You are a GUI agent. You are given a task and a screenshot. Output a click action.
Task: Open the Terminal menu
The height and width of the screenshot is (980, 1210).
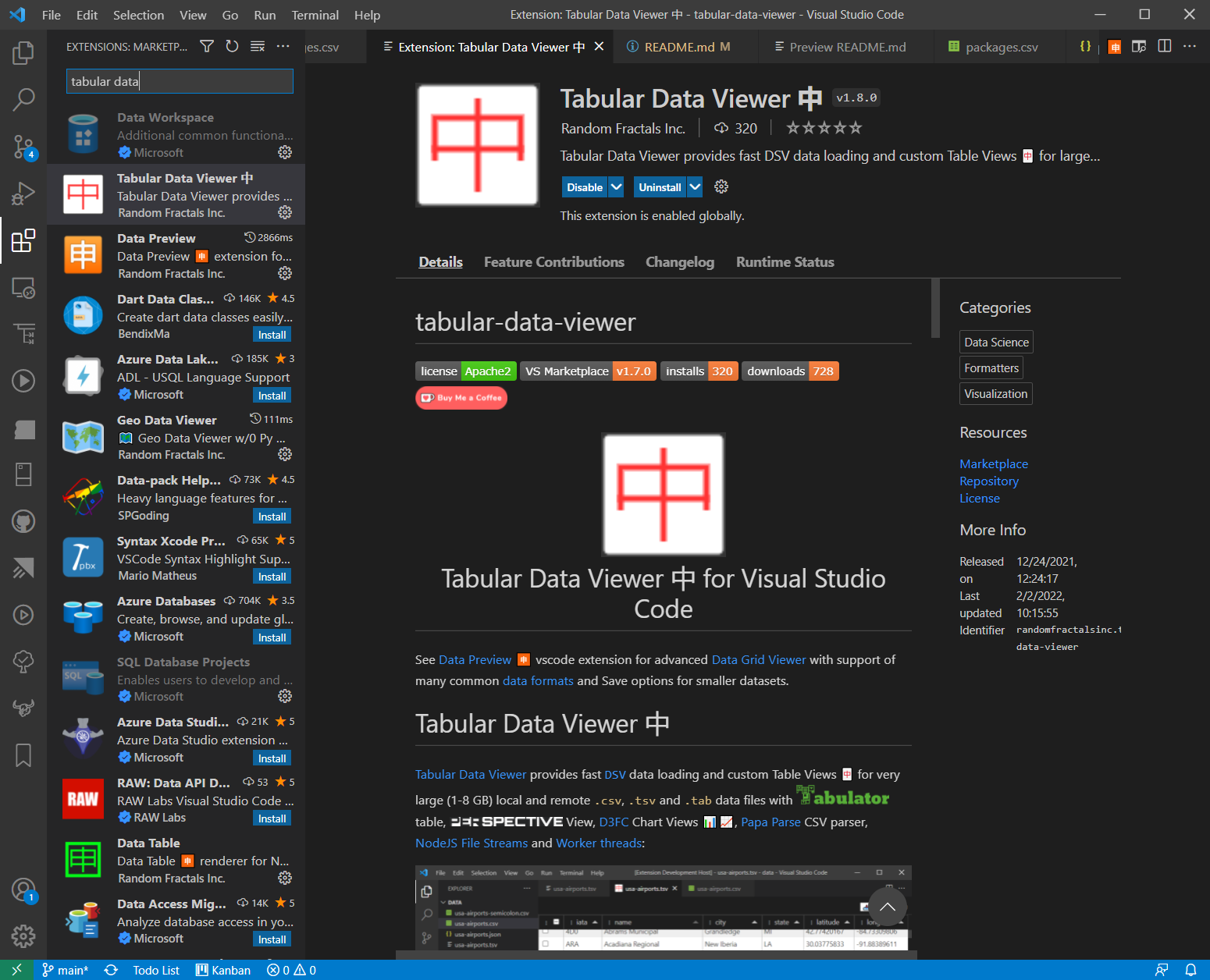315,15
